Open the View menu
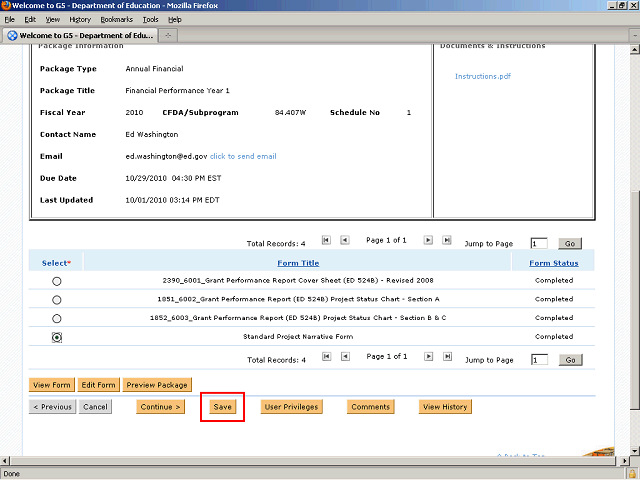 pyautogui.click(x=53, y=20)
